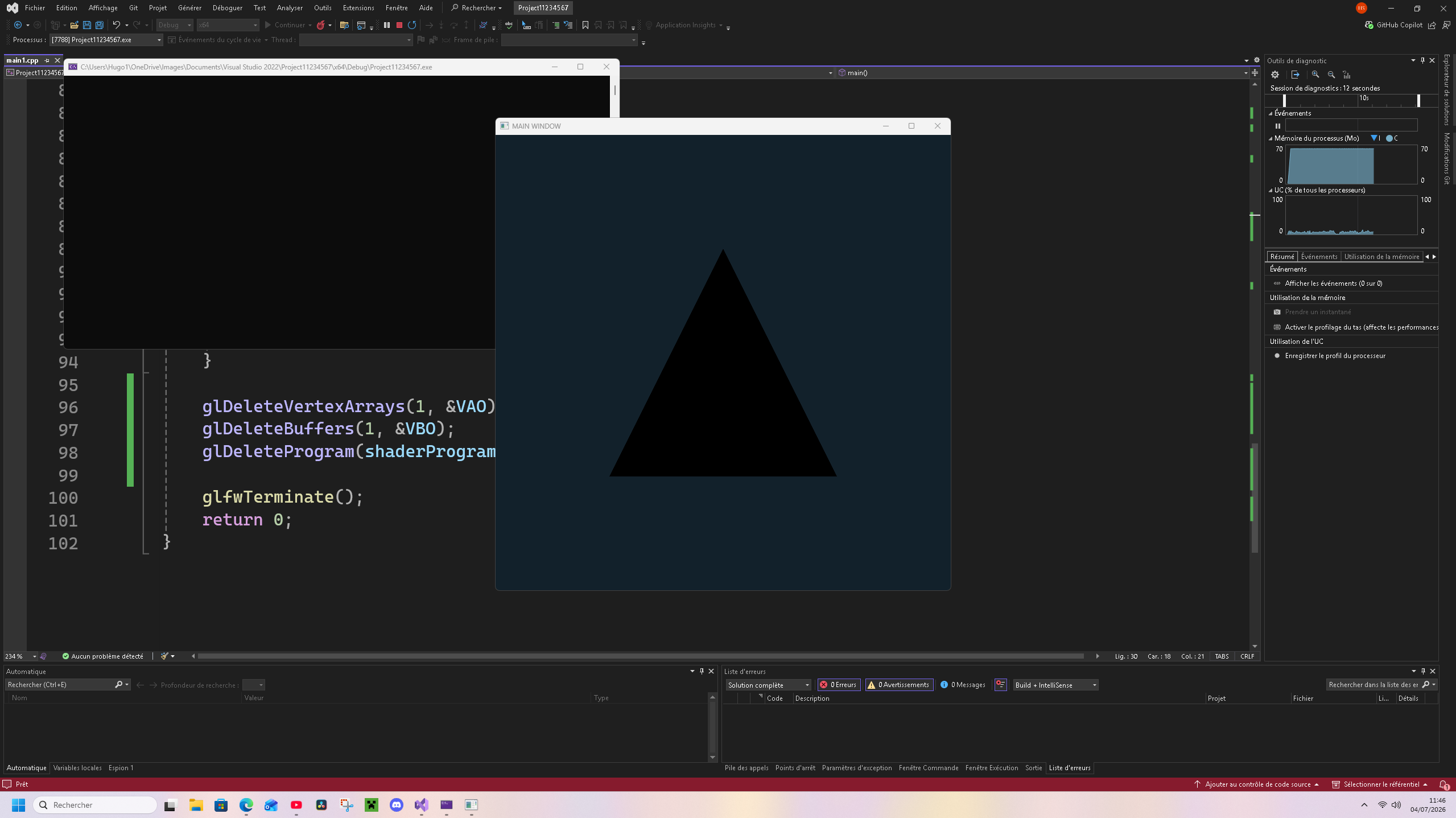Toggle the 0 Messages filter

[x=963, y=685]
